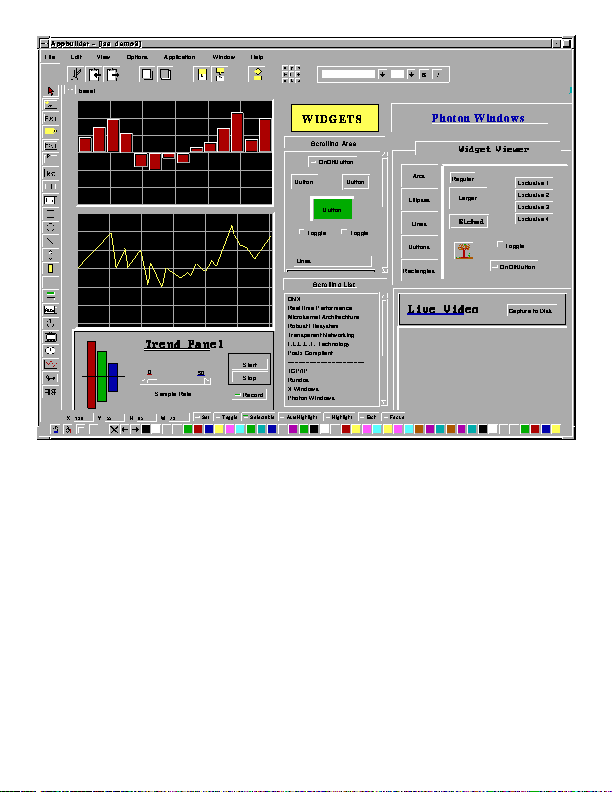The height and width of the screenshot is (792, 612).
Task: Click the X delete icon in bottom bar
Action: pyautogui.click(x=114, y=429)
